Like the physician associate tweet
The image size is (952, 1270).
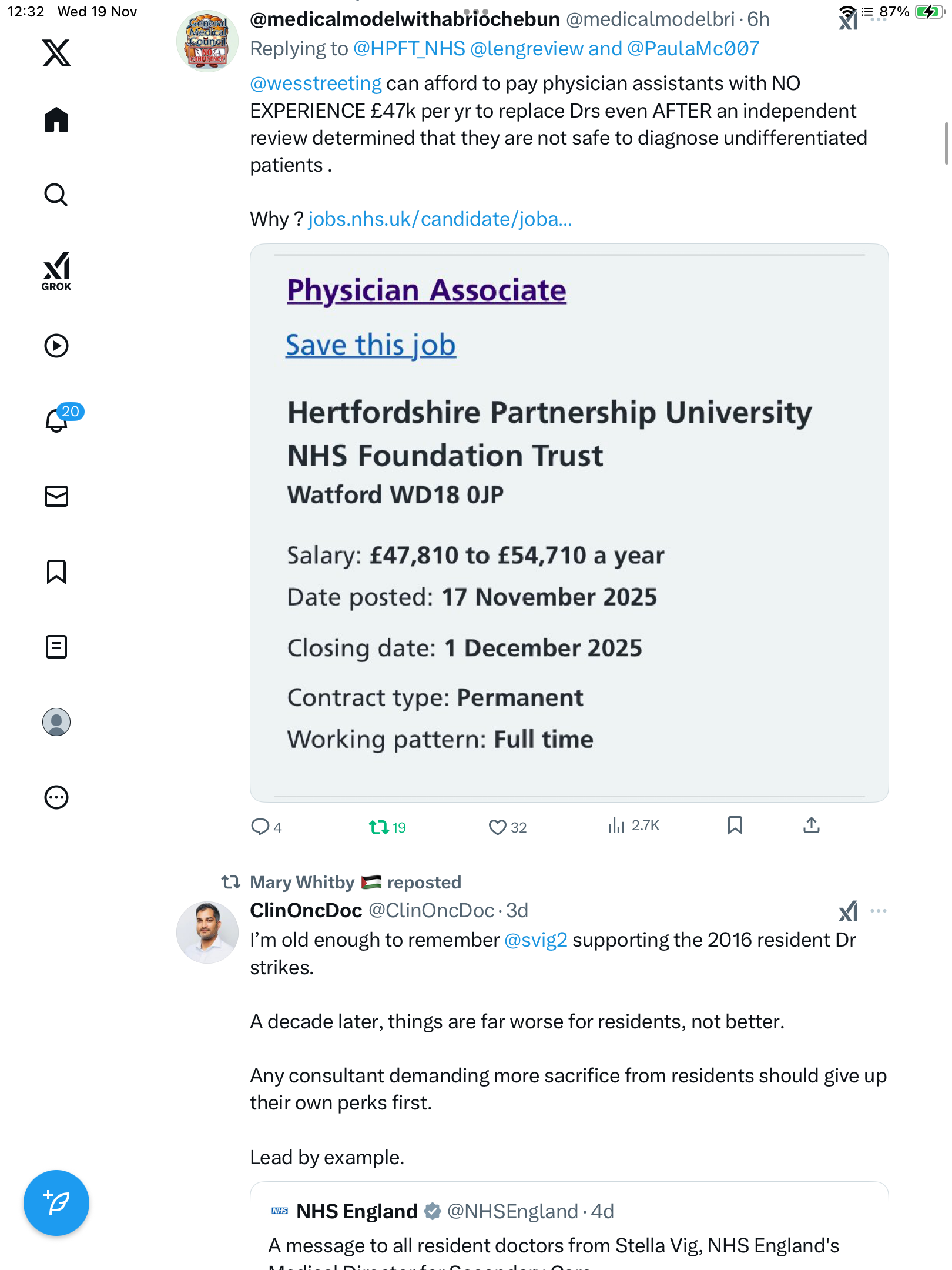[497, 827]
